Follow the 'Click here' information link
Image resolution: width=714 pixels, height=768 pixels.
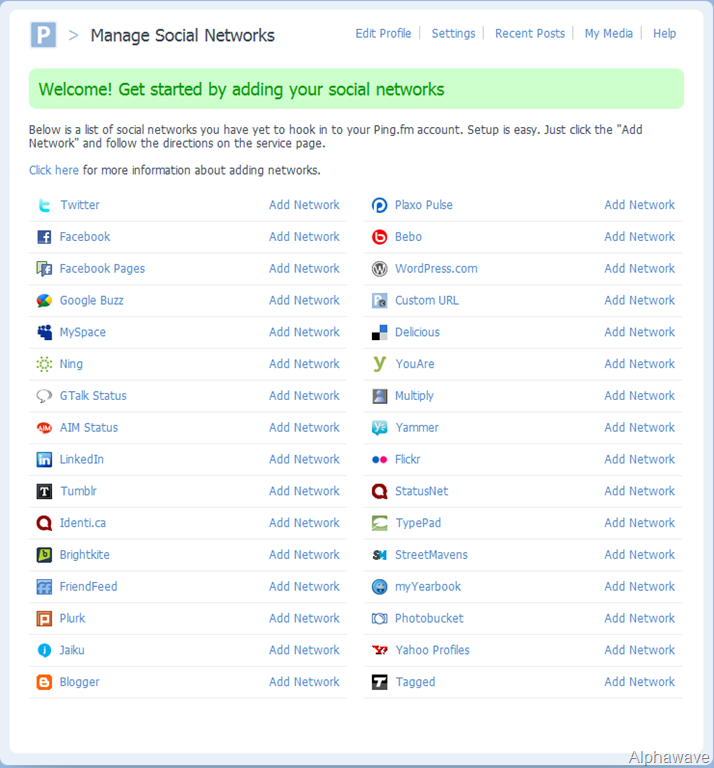point(53,170)
